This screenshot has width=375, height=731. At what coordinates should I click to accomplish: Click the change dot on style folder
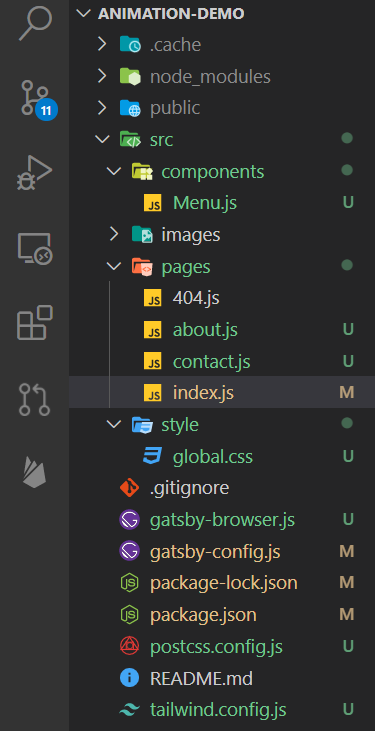[347, 423]
